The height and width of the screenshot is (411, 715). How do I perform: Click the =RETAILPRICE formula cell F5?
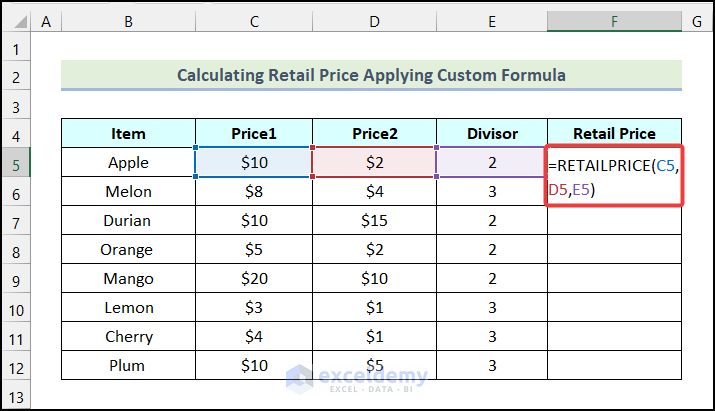click(614, 176)
